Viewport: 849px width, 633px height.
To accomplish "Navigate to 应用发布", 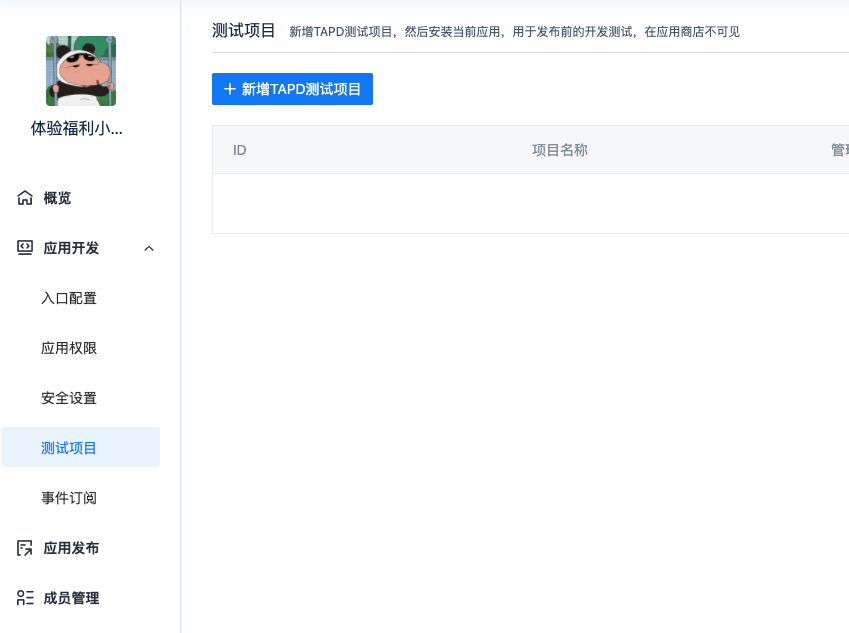I will pos(69,547).
